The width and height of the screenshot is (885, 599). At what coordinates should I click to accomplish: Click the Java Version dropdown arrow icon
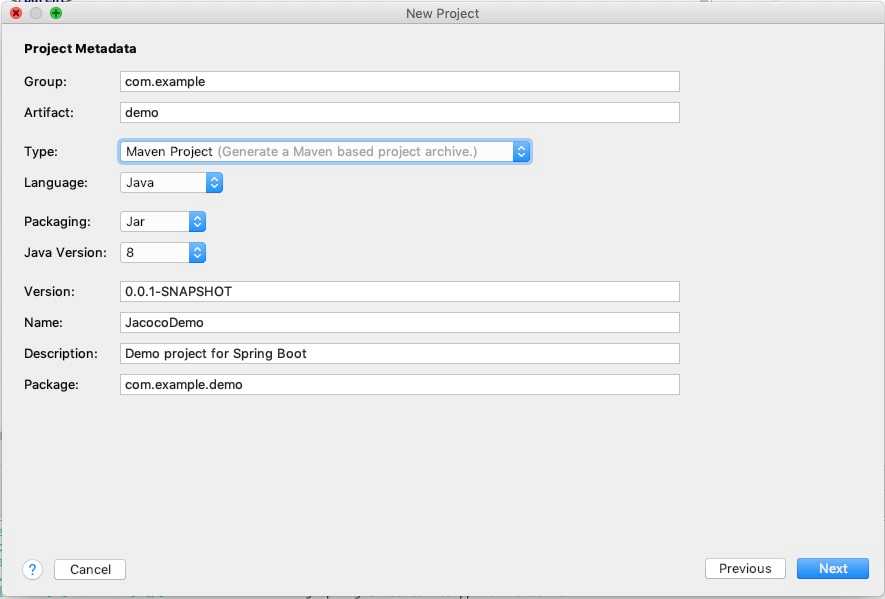pyautogui.click(x=197, y=252)
